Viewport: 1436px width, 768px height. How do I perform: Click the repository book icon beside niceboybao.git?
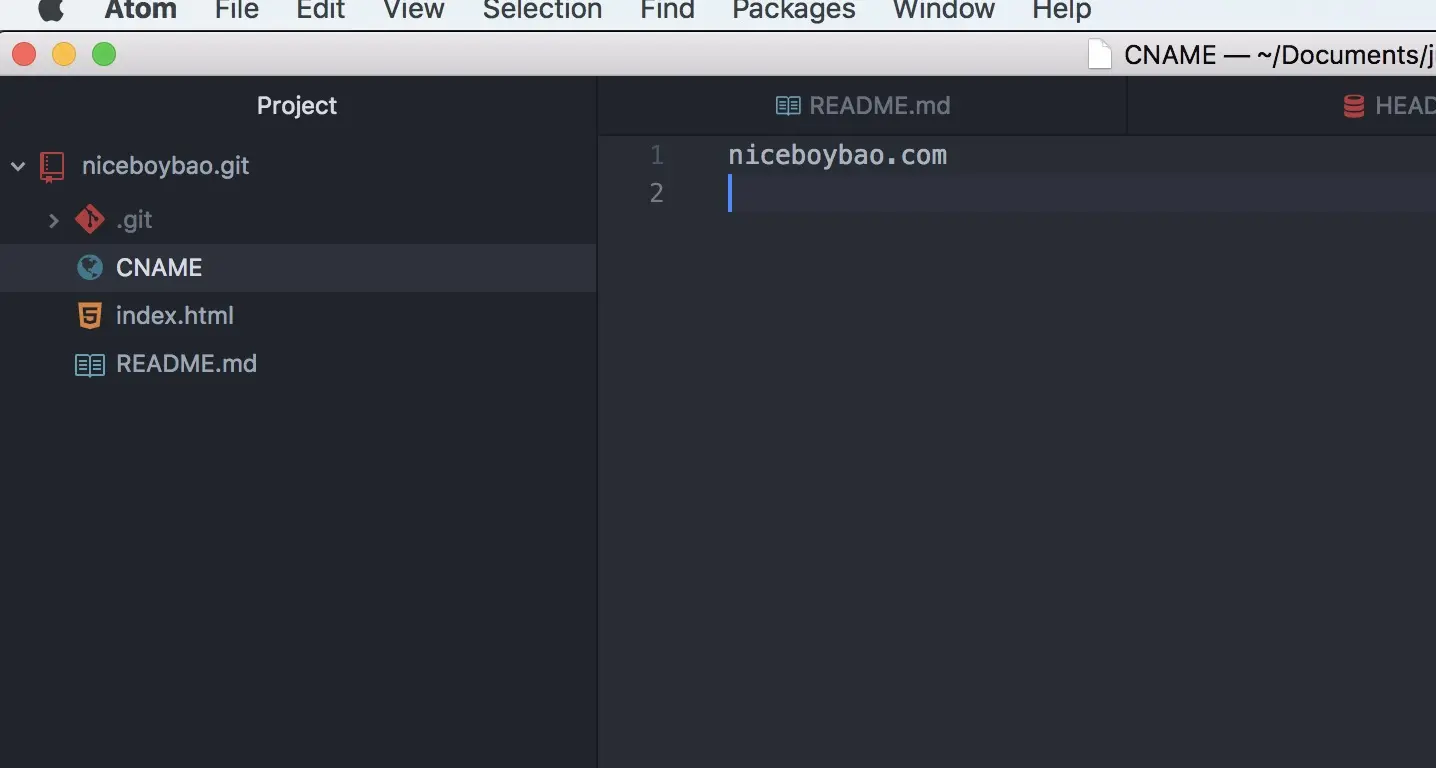tap(52, 166)
